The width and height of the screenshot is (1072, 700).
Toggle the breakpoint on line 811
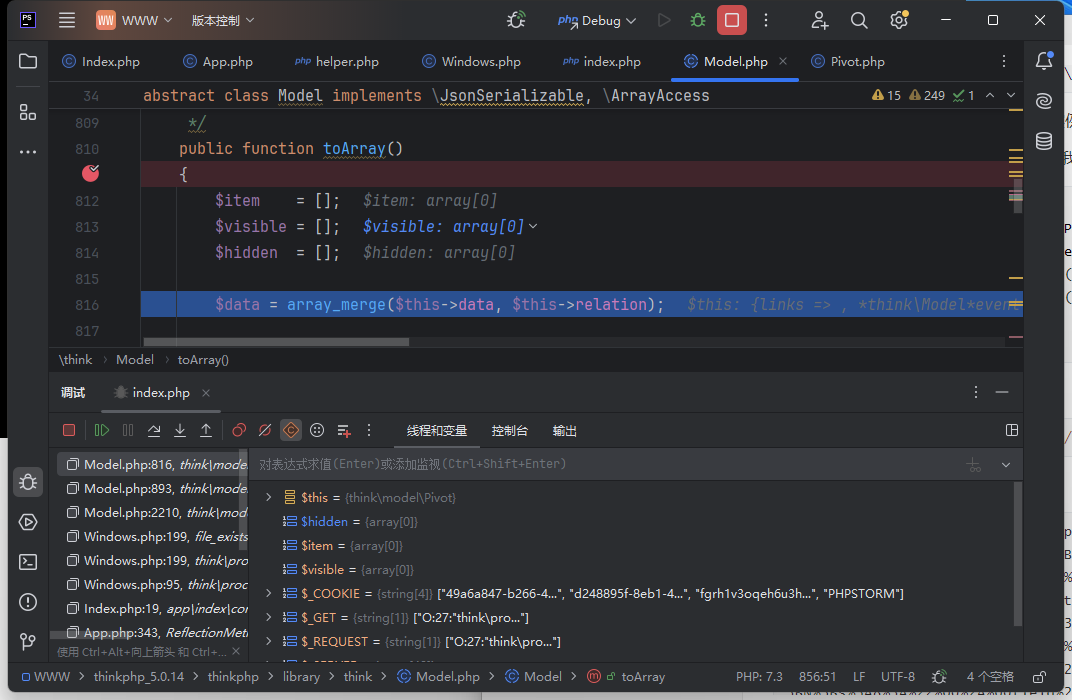coord(91,173)
